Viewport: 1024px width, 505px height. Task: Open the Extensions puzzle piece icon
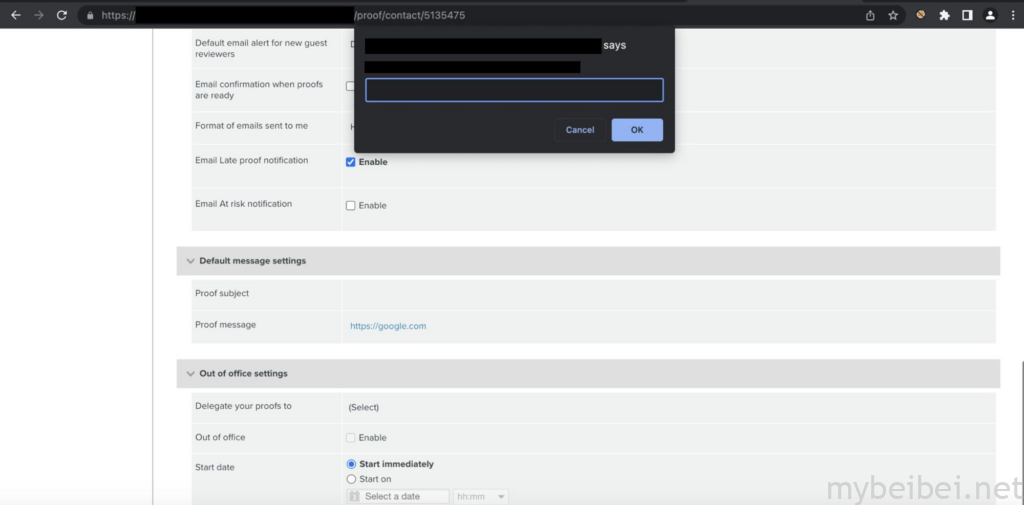[944, 15]
